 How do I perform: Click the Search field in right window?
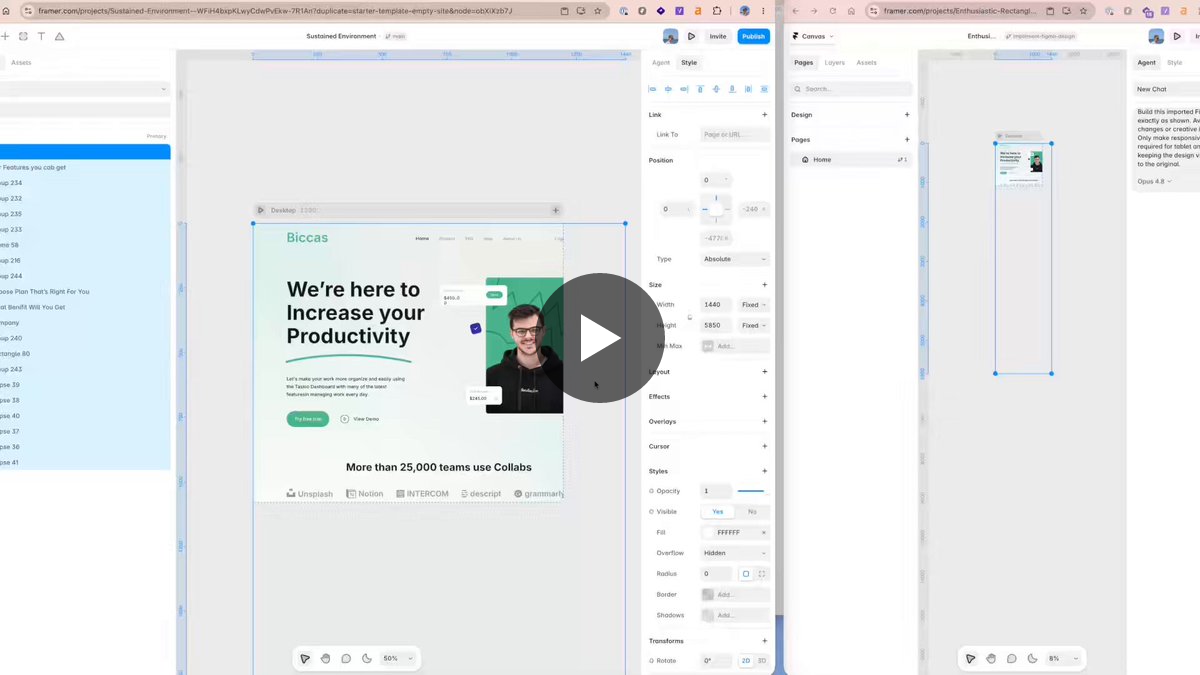[851, 89]
